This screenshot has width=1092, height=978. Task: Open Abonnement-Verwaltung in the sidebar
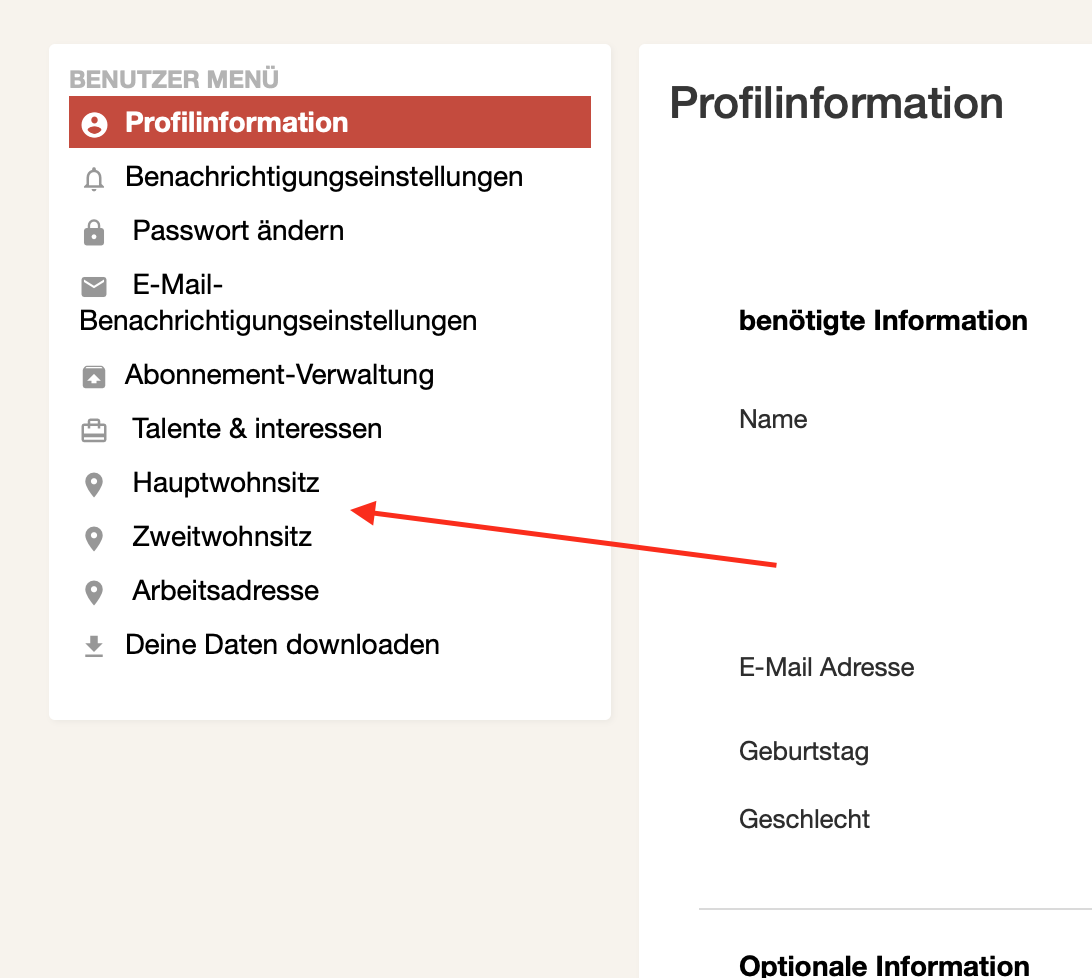coord(279,375)
